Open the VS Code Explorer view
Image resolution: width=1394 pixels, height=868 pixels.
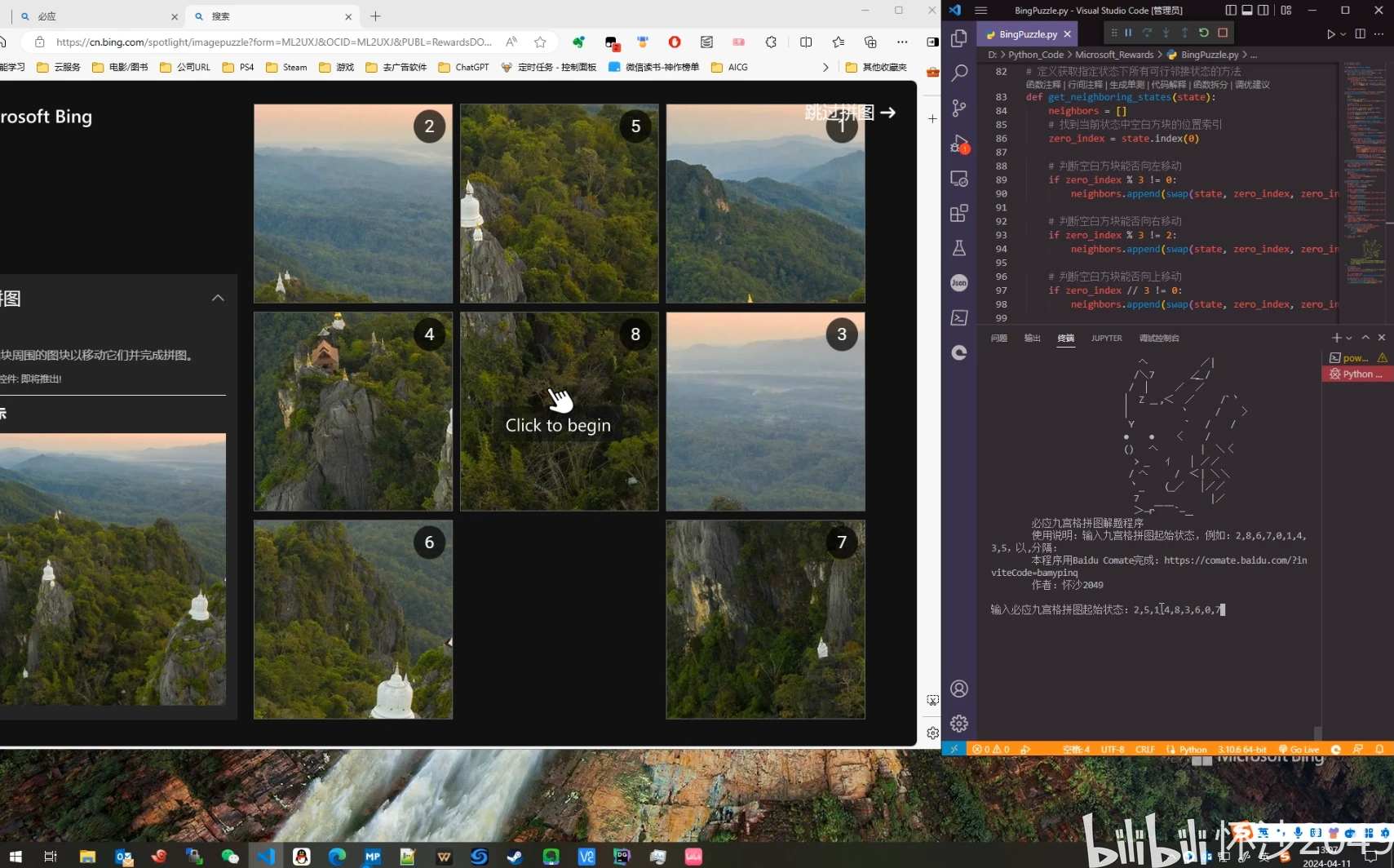tap(959, 38)
